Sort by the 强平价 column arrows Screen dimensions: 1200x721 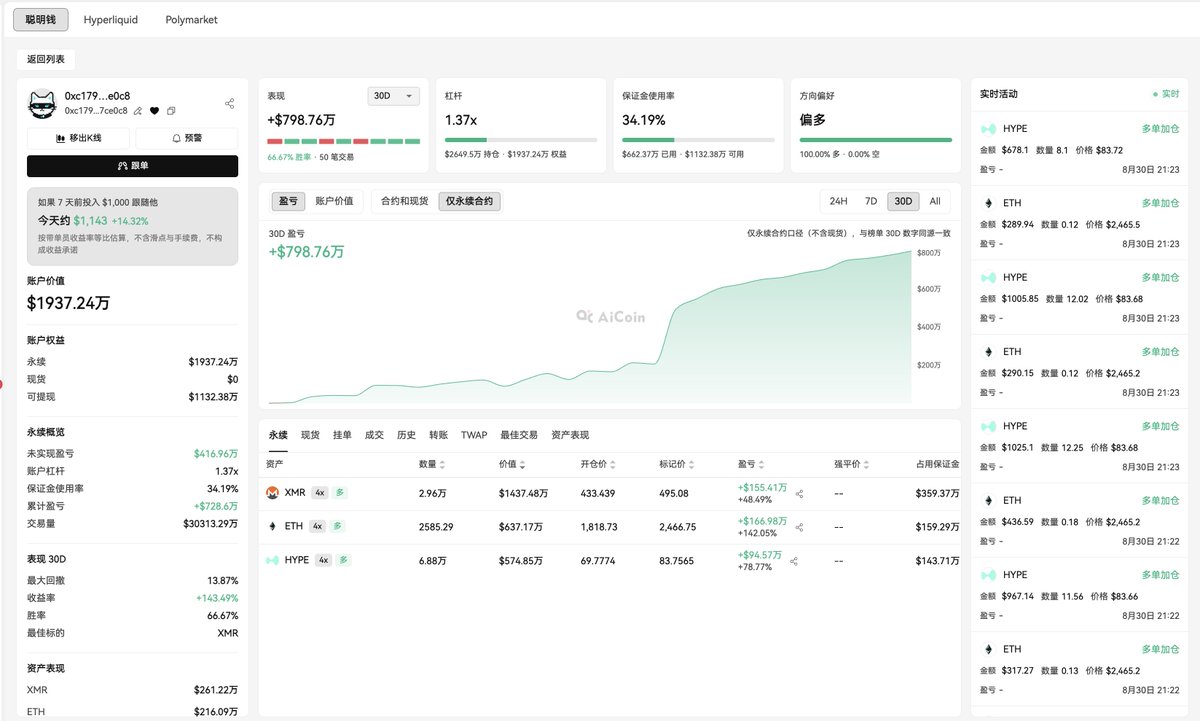864,465
